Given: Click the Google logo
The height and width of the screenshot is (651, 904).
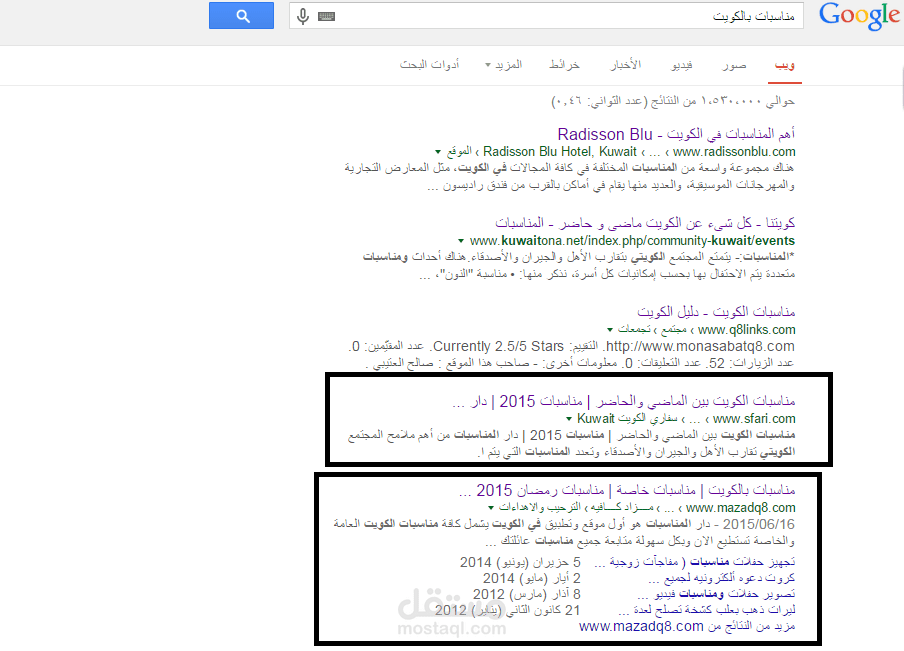Looking at the screenshot, I should coord(859,16).
